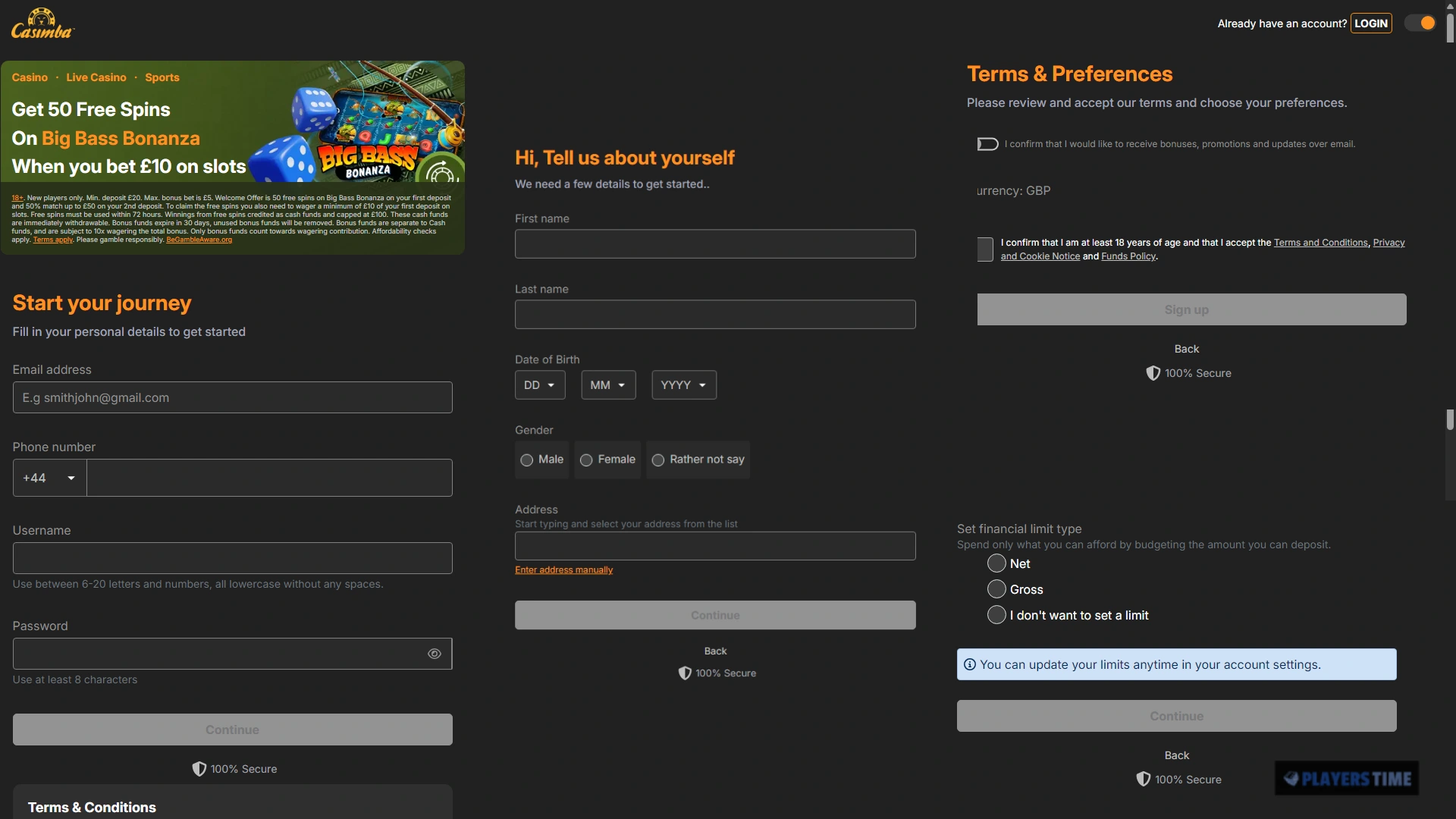Click Back under personal details Continue

[x=715, y=651]
